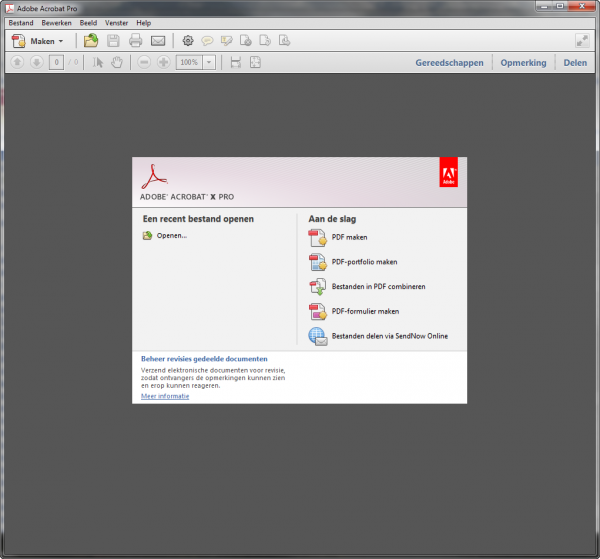600x559 pixels.
Task: Click the combine files into PDF icon
Action: [x=318, y=287]
